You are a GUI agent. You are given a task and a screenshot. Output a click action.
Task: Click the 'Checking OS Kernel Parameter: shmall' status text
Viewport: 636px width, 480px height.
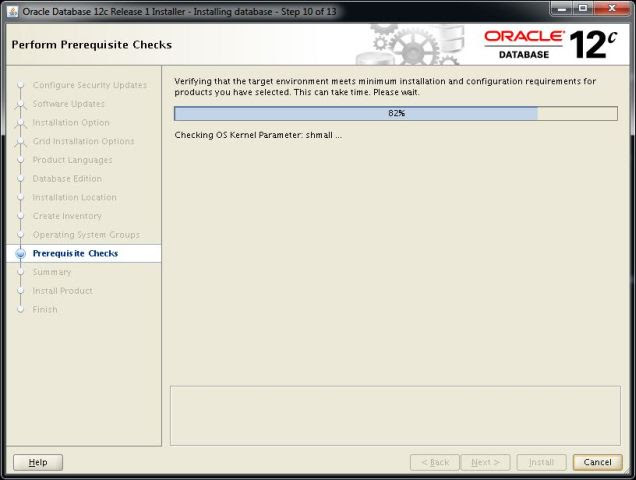click(258, 135)
